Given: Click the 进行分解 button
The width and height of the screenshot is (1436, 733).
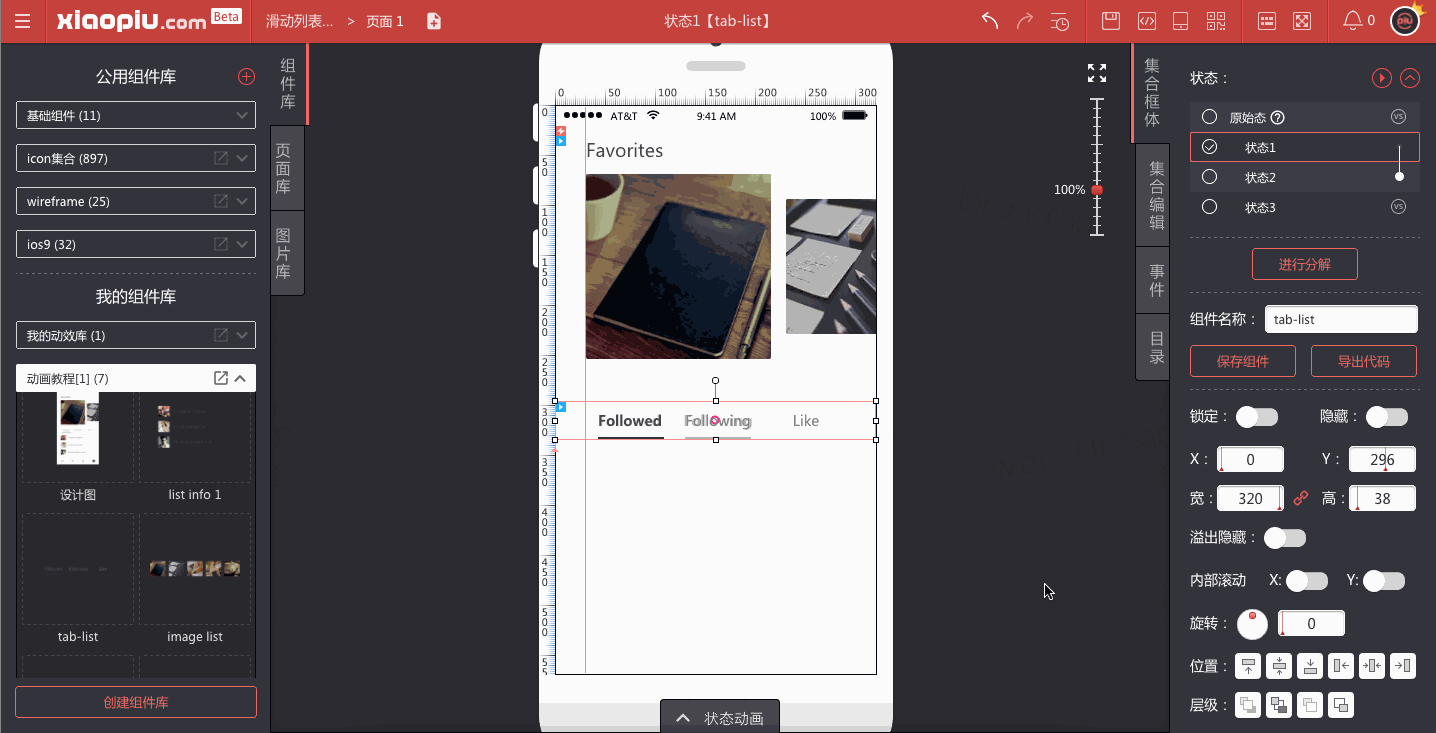Looking at the screenshot, I should tap(1304, 264).
